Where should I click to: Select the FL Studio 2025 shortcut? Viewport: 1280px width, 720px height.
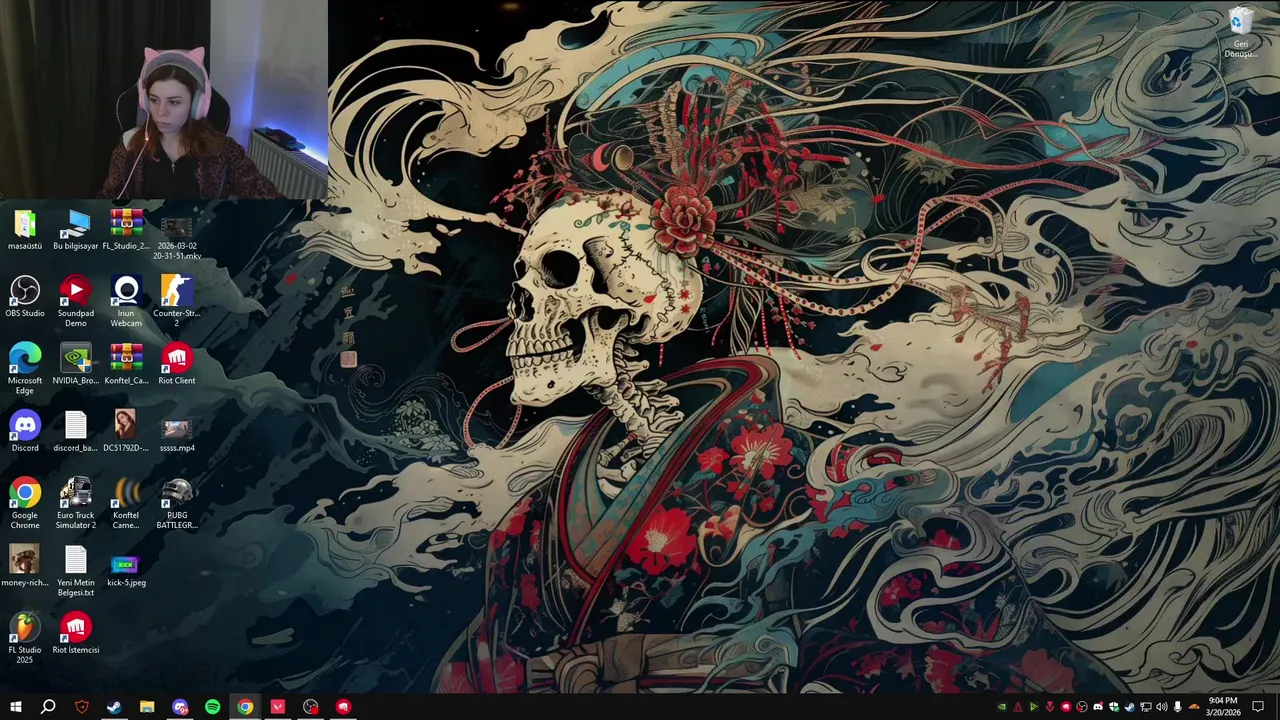click(25, 638)
